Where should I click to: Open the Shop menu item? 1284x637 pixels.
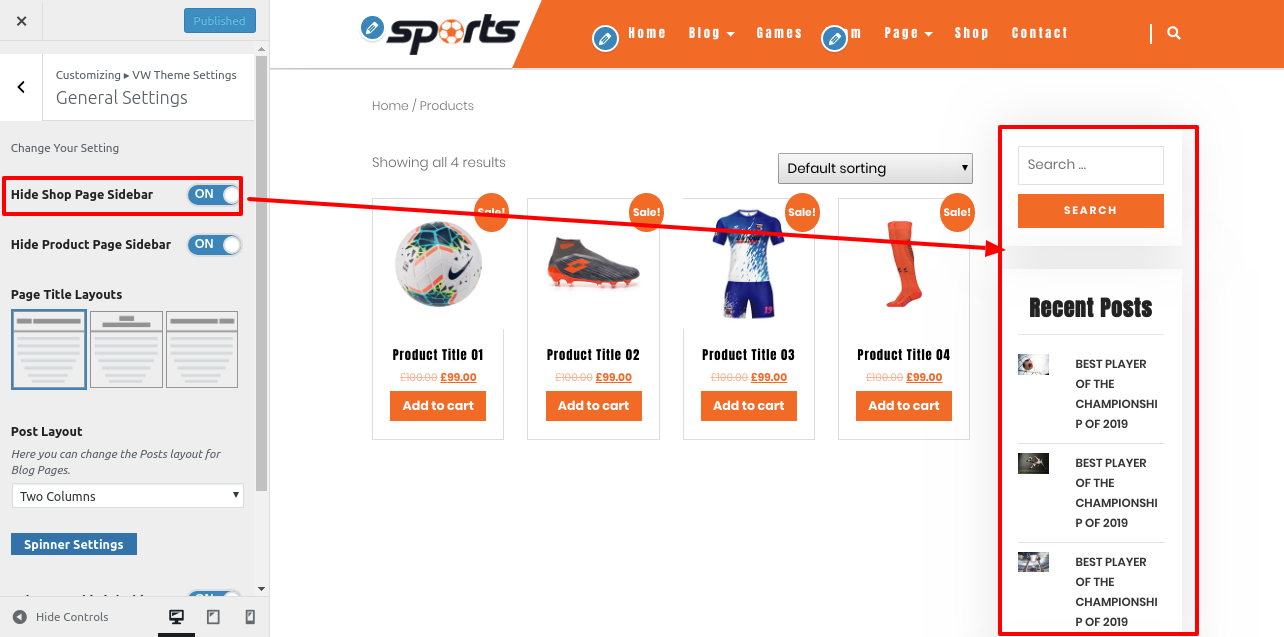coord(971,33)
